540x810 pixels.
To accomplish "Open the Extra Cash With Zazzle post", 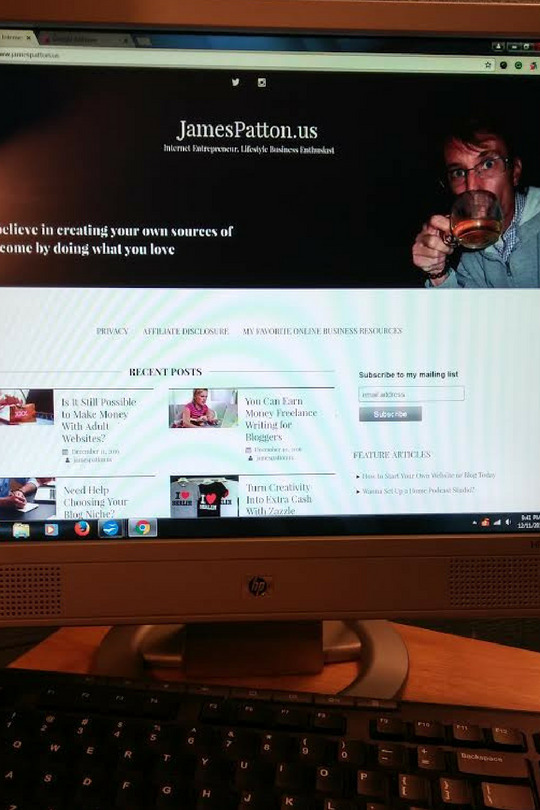I will pyautogui.click(x=279, y=499).
